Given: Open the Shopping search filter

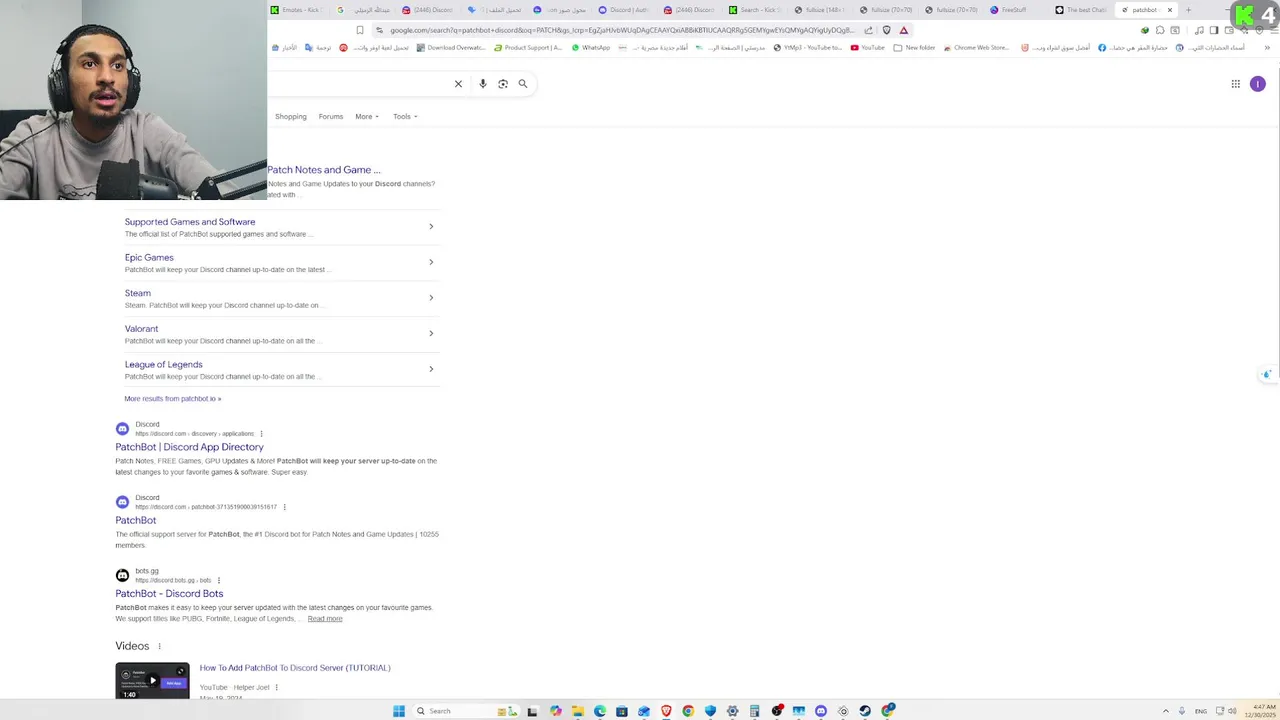Looking at the screenshot, I should [x=291, y=116].
